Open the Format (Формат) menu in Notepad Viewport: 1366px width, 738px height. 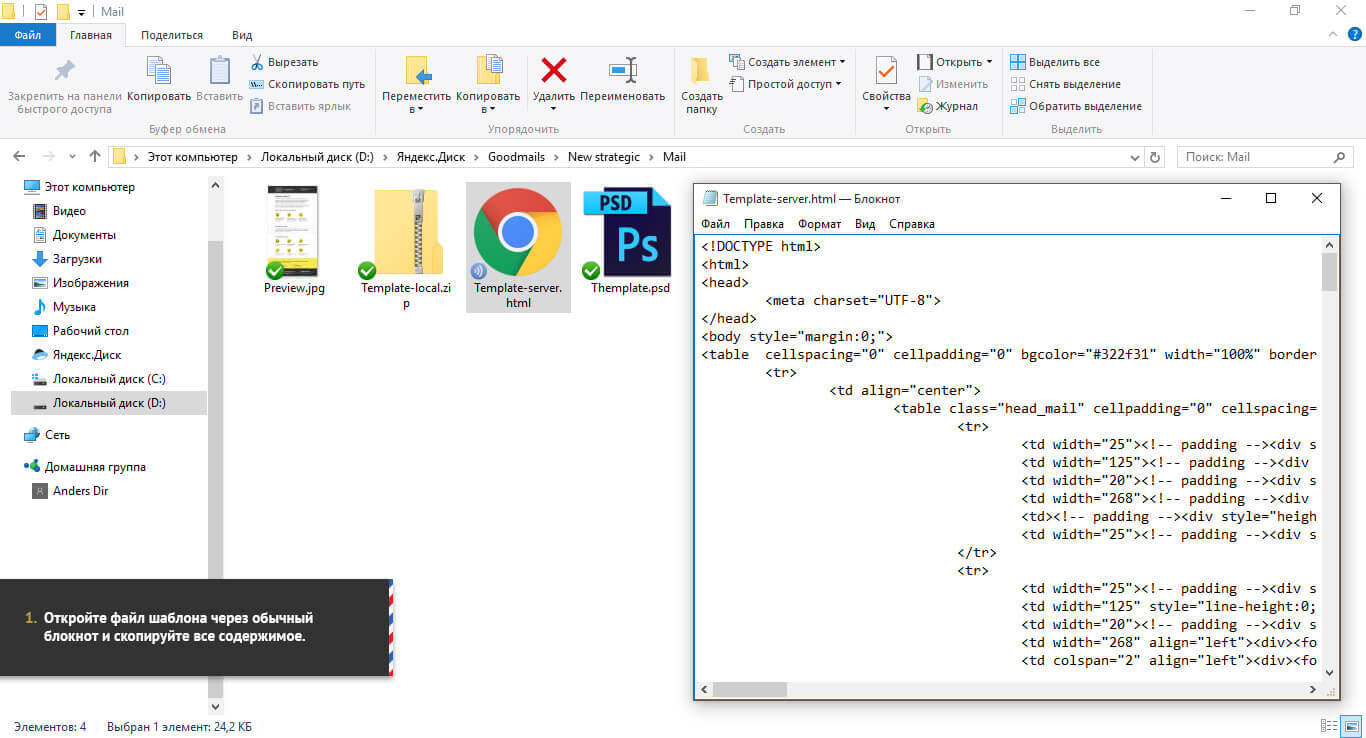point(819,224)
